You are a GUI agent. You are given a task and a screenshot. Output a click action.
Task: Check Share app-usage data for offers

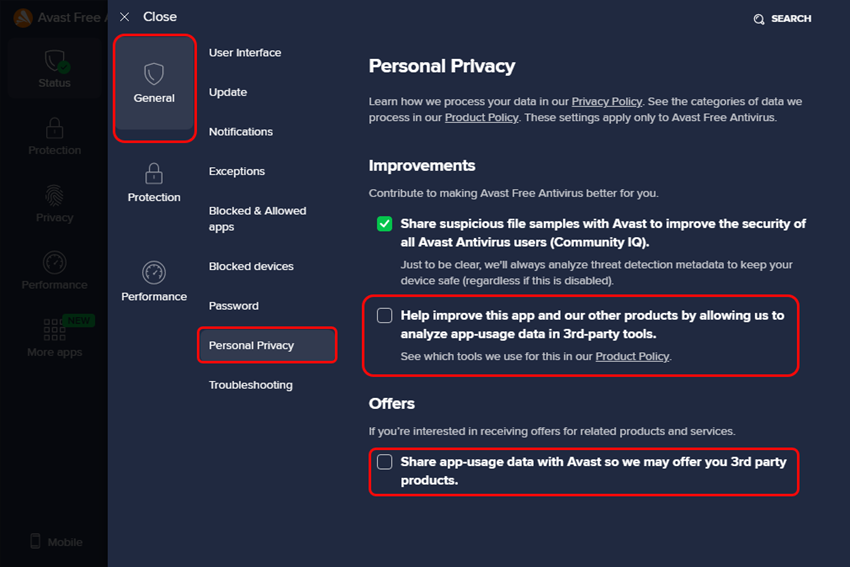(385, 462)
